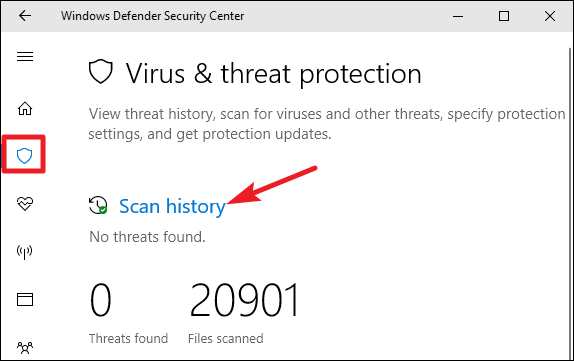
Task: Open App & browser control window icon
Action: pyautogui.click(x=25, y=299)
